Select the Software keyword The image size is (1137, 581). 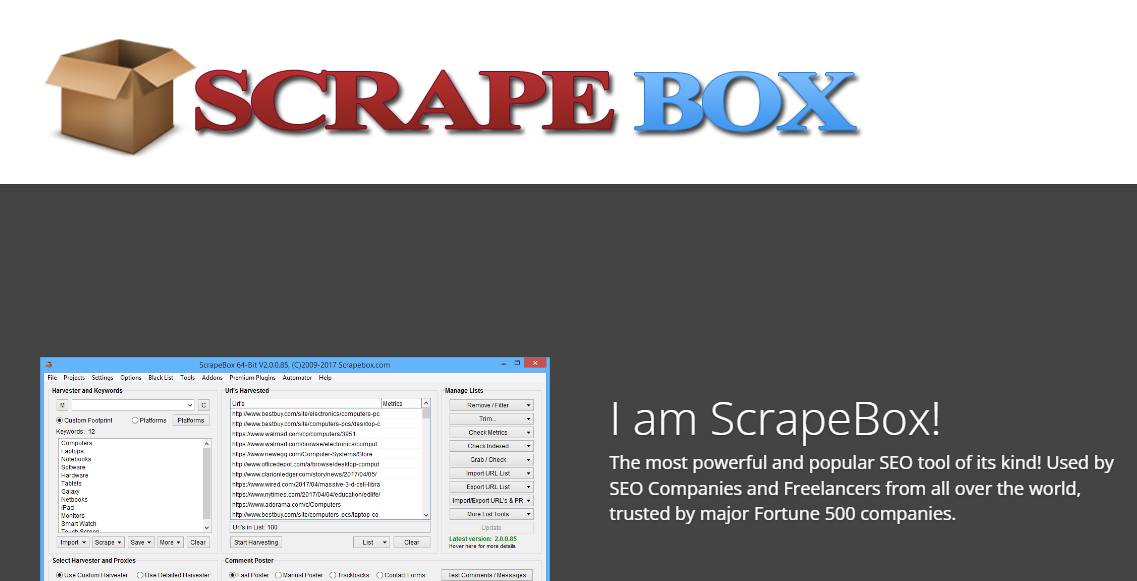coord(73,467)
